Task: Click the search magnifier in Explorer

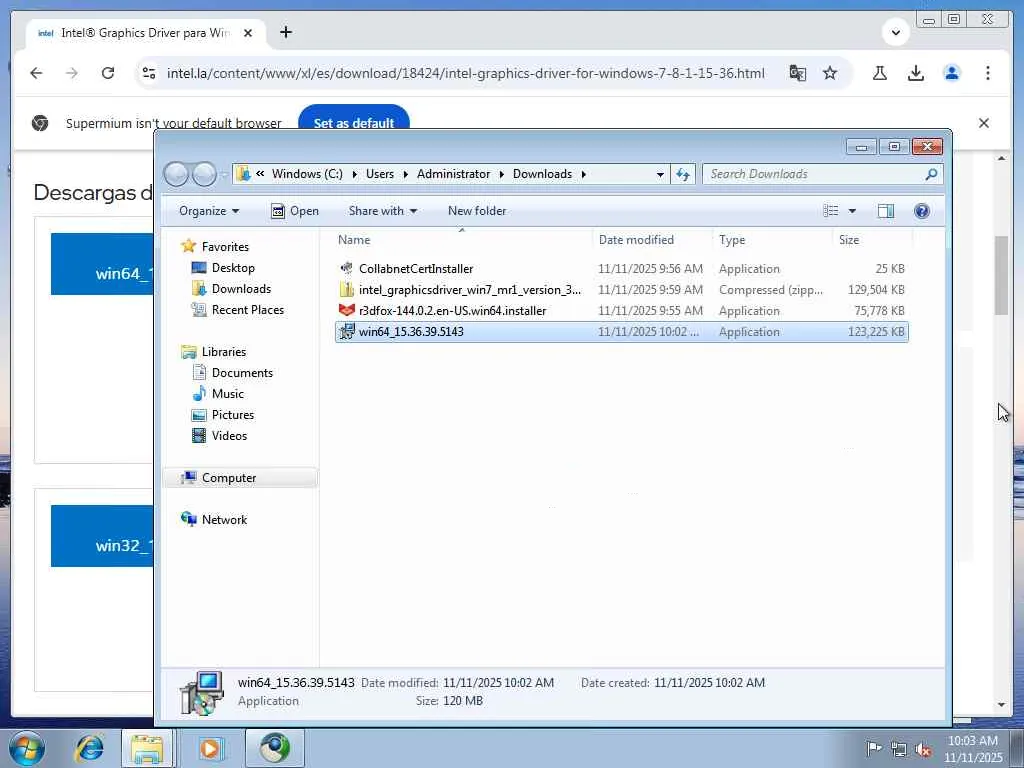Action: tap(931, 174)
